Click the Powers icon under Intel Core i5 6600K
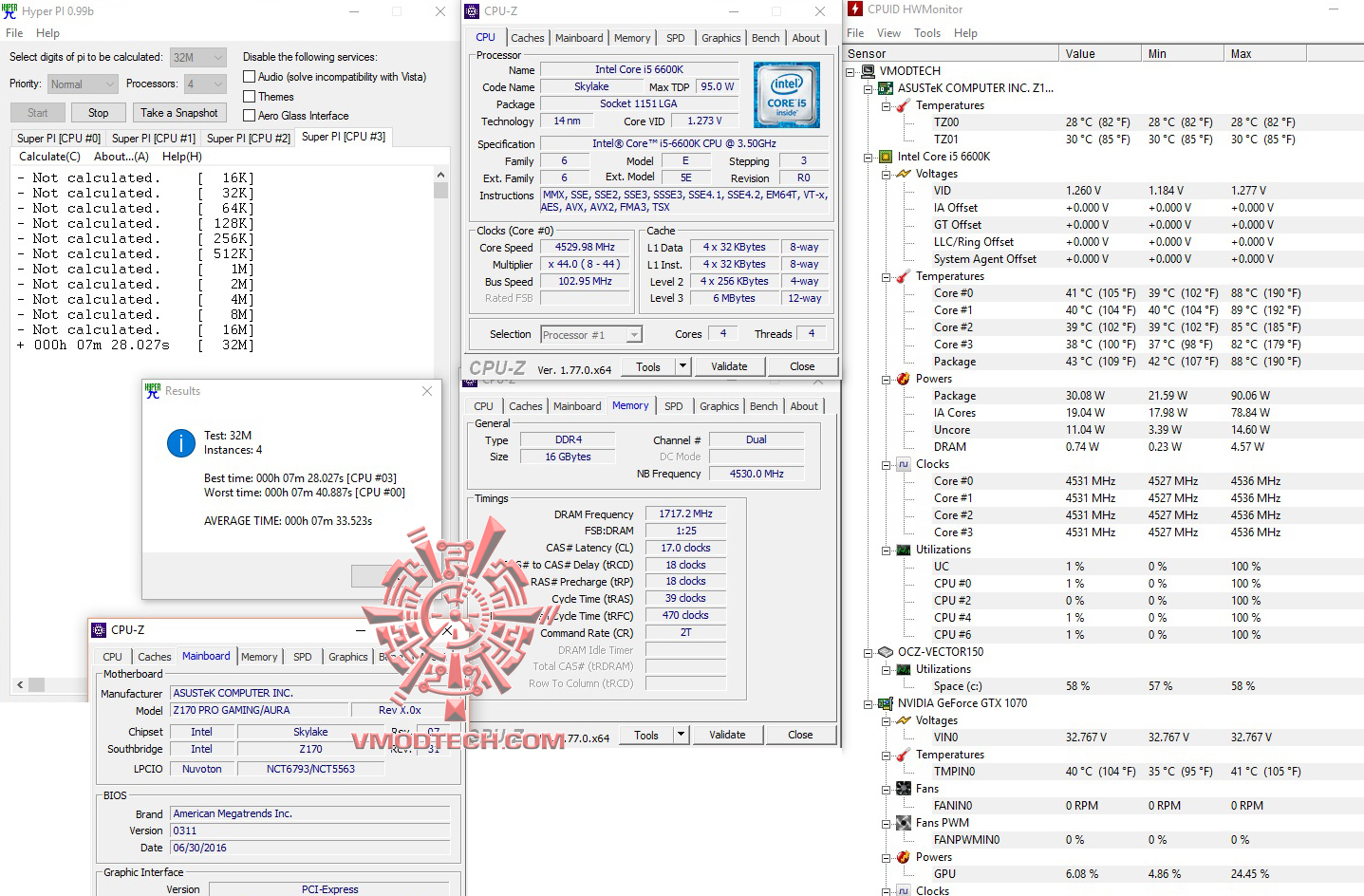 [x=902, y=379]
